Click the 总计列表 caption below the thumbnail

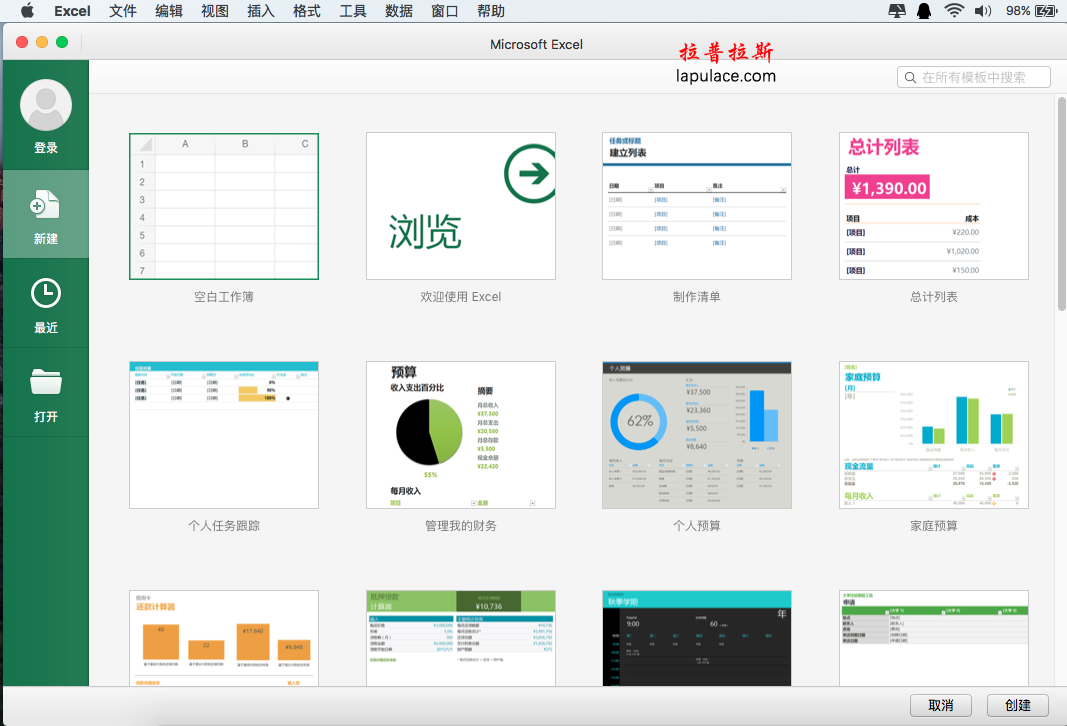pyautogui.click(x=934, y=297)
